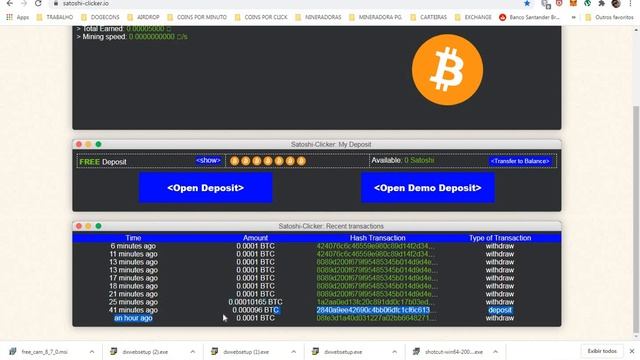Viewport: 640px width, 360px height.
Task: Open the Chrome three-dot menu
Action: pos(630,3)
